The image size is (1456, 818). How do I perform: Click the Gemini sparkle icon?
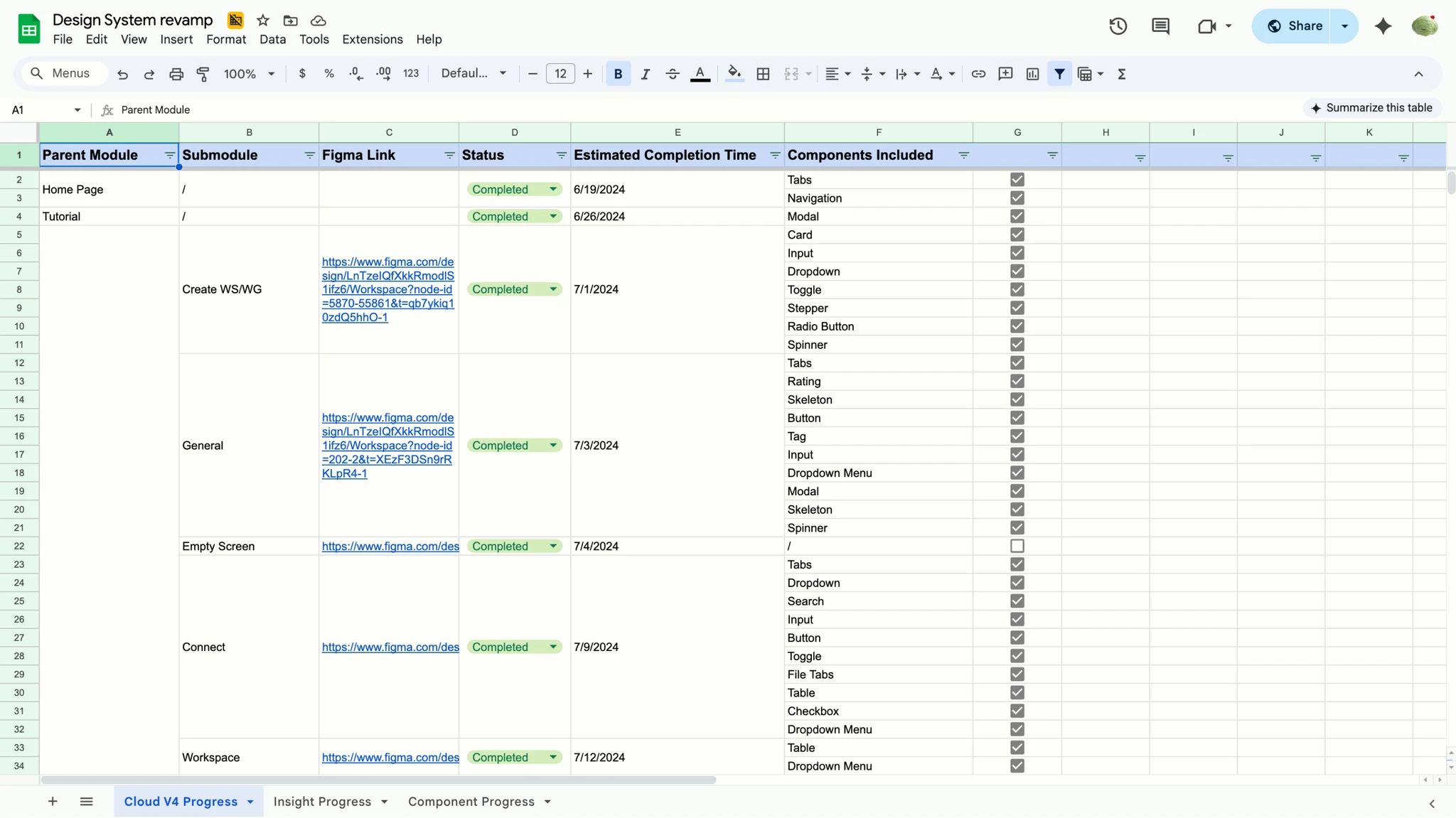click(1383, 26)
